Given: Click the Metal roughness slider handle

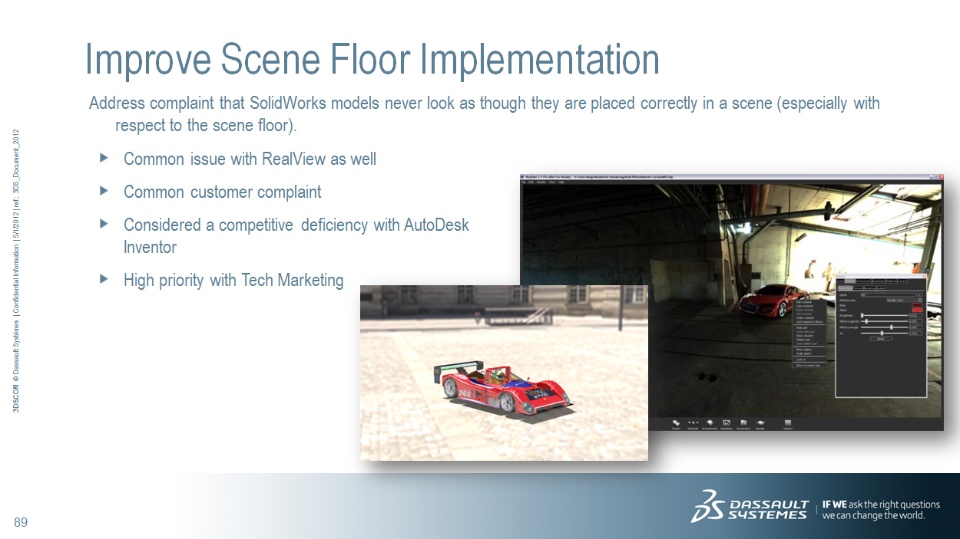Looking at the screenshot, I should pyautogui.click(x=866, y=322).
